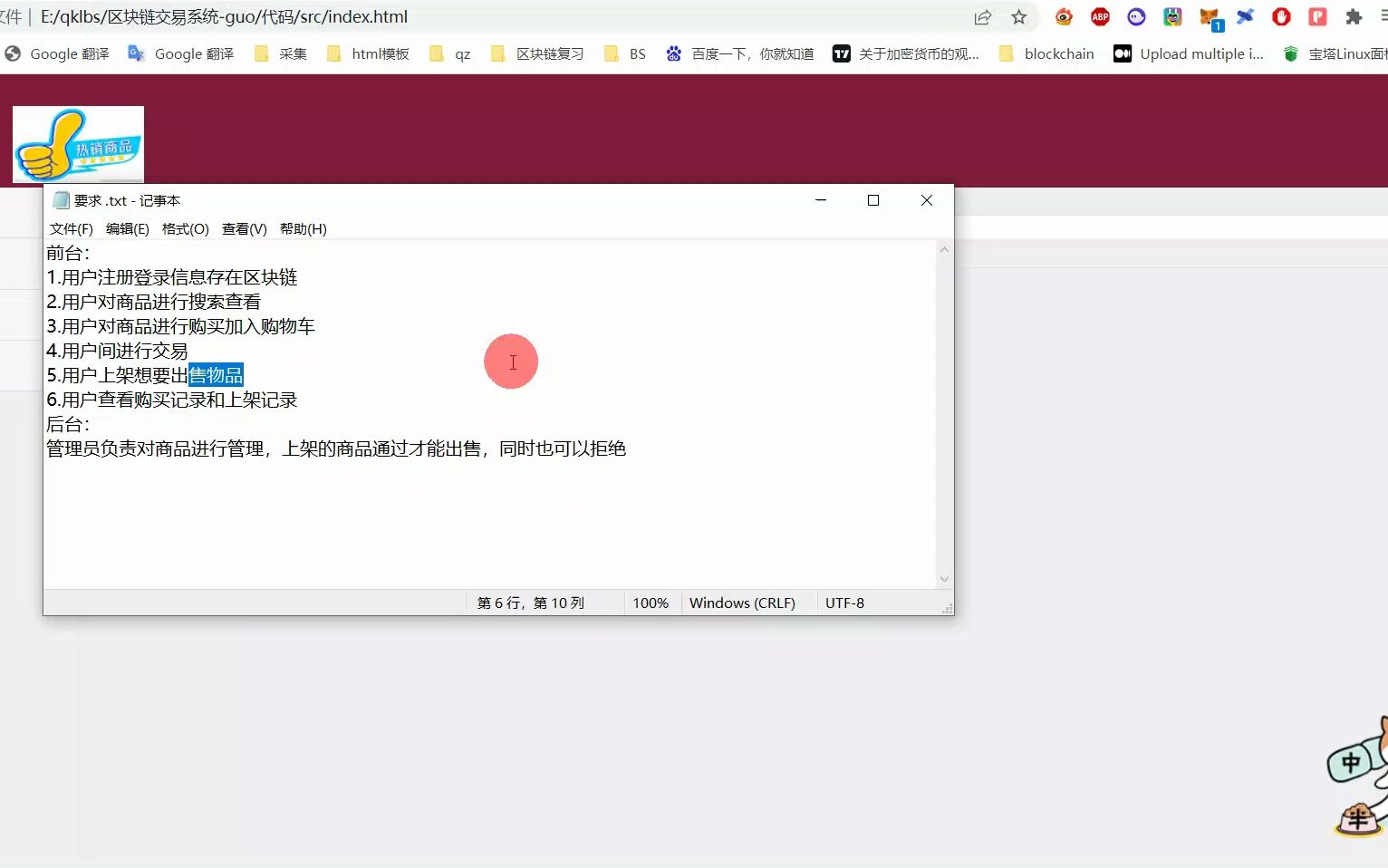Bookmark this page with the star icon

pyautogui.click(x=1019, y=17)
